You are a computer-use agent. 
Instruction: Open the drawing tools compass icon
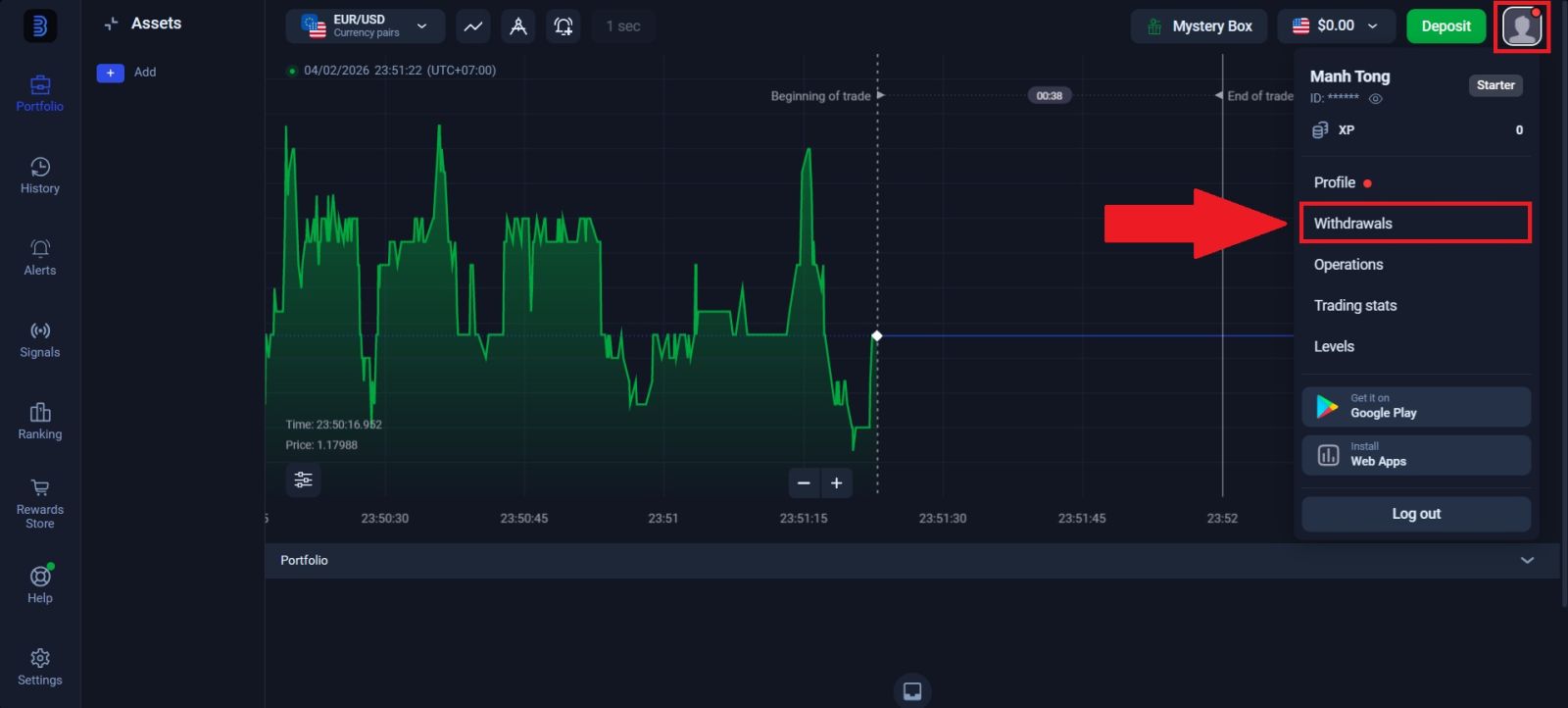(x=518, y=26)
